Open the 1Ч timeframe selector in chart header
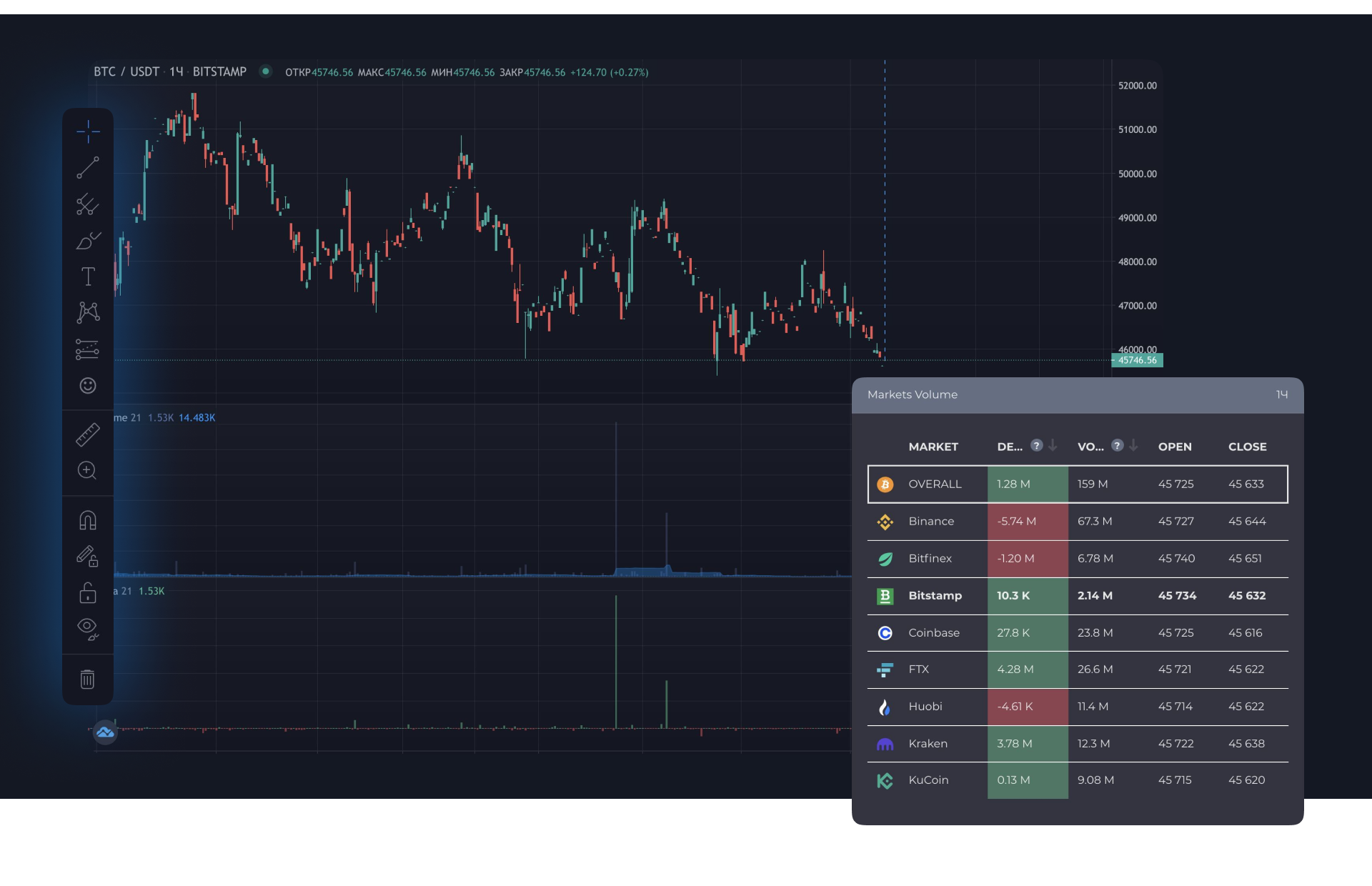This screenshot has width=1372, height=886. pos(177,71)
